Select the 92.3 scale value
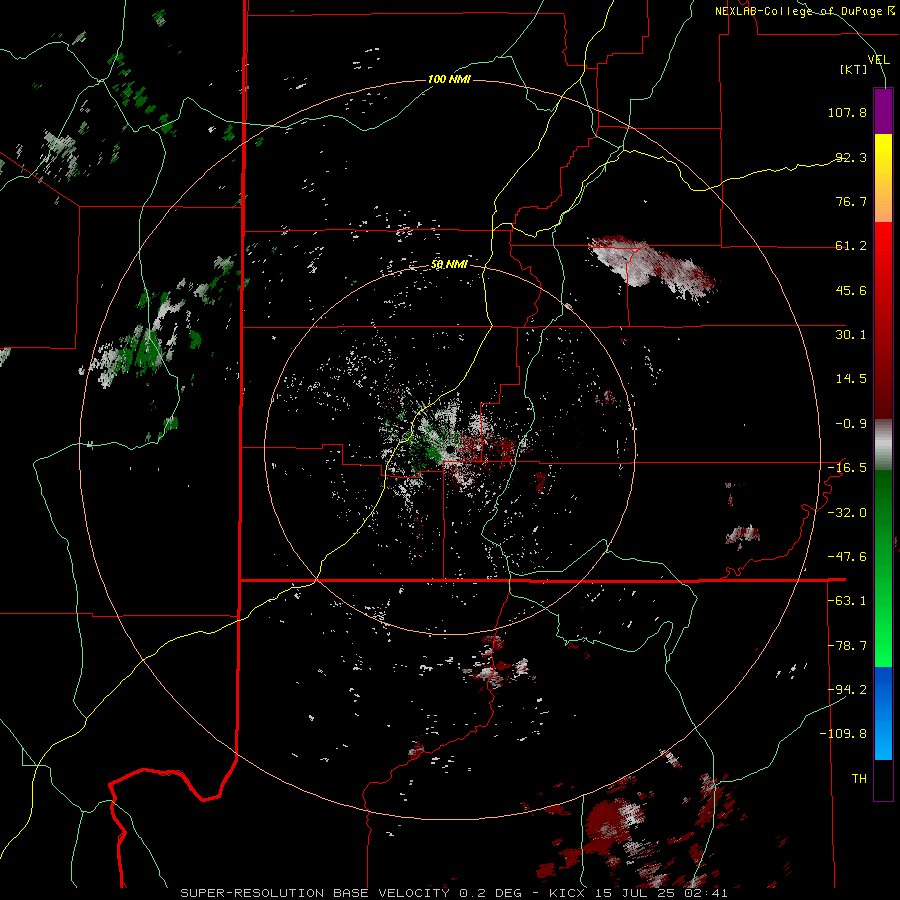The image size is (900, 900). pyautogui.click(x=851, y=157)
